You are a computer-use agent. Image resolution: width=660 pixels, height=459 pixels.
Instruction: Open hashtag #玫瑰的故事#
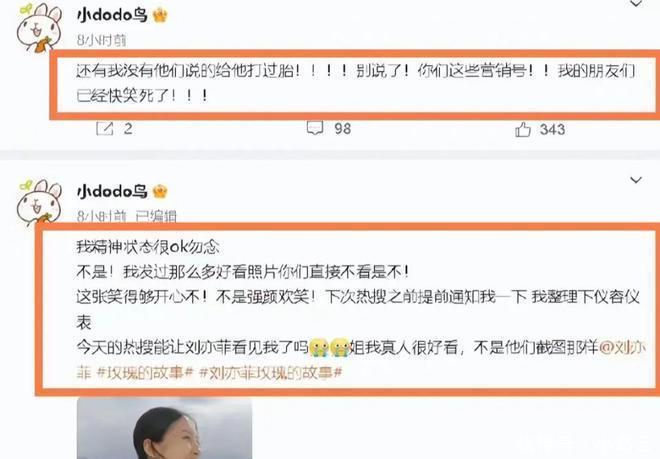tap(145, 373)
